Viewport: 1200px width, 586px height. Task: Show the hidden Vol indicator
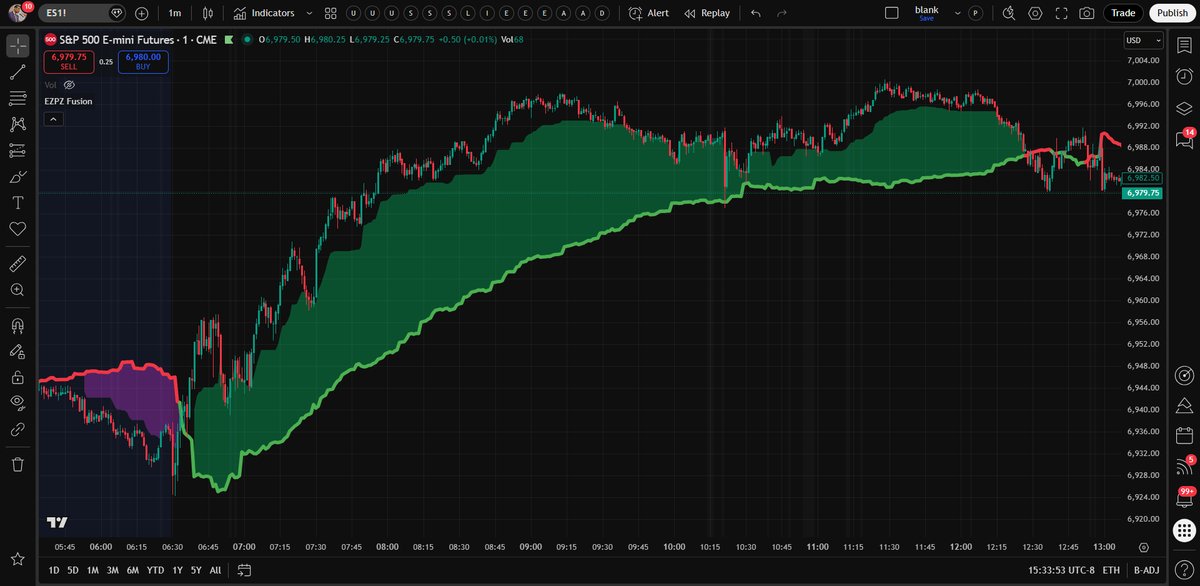point(68,85)
